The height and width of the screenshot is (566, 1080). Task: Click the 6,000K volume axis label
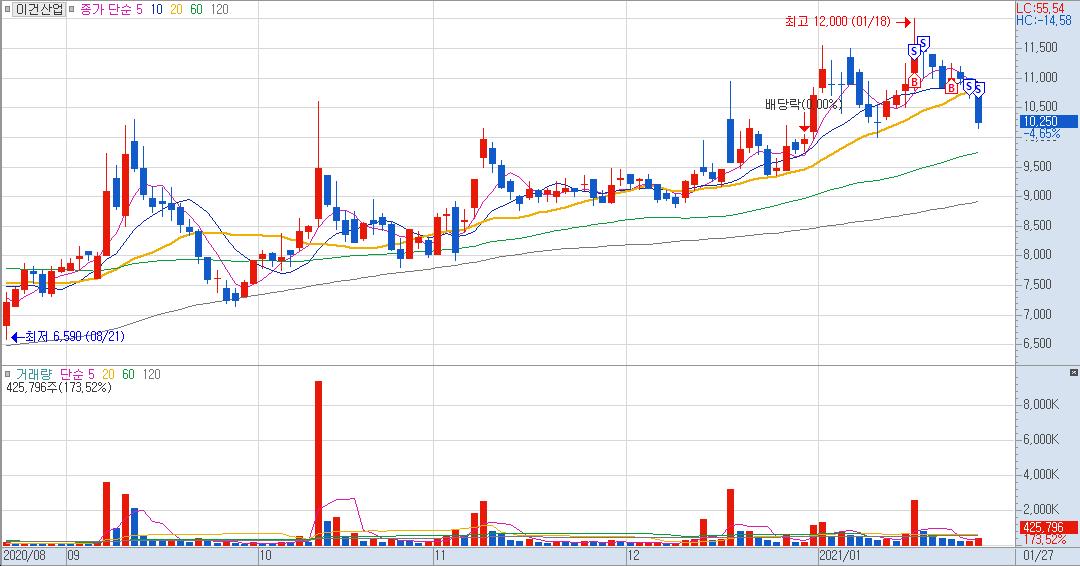click(1041, 439)
